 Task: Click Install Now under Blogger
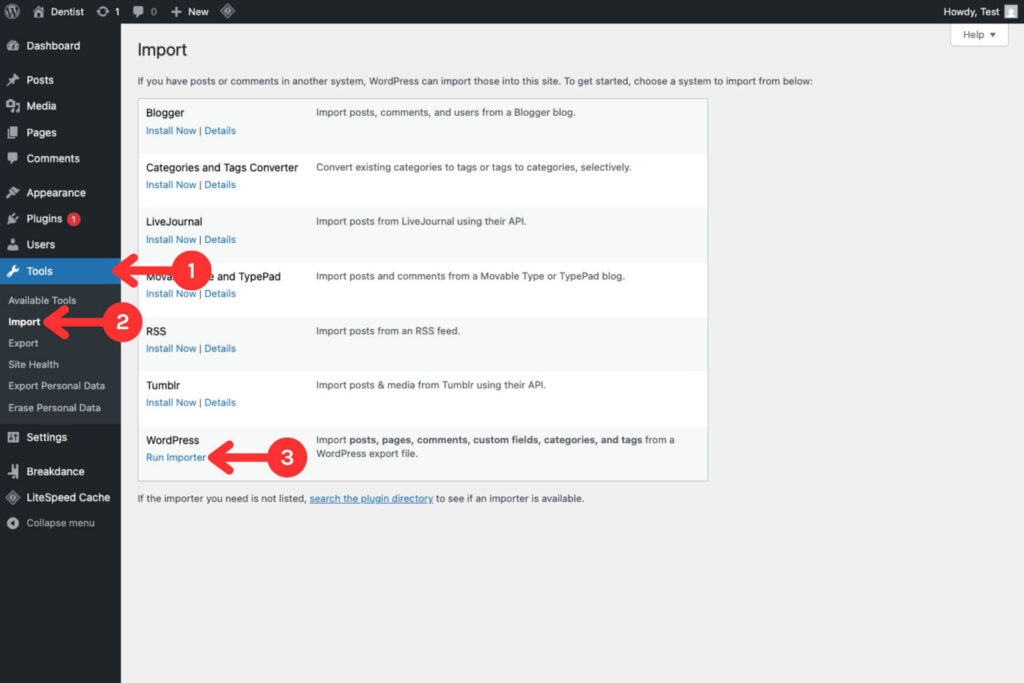(x=171, y=131)
